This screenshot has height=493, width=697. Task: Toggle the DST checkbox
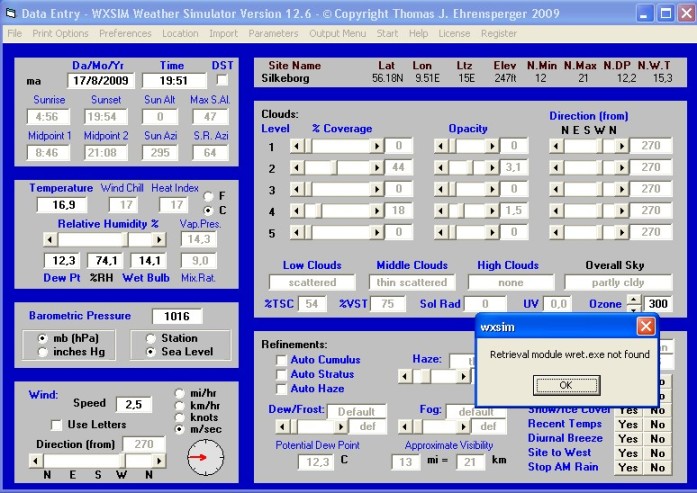tap(222, 80)
